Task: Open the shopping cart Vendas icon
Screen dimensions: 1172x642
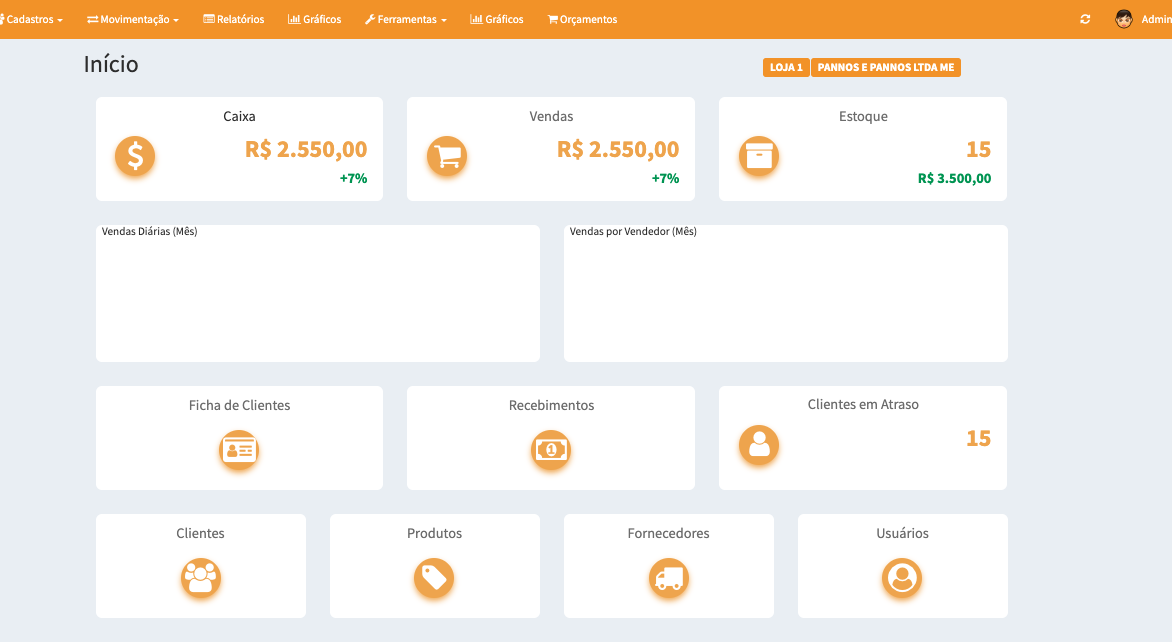Action: click(447, 156)
